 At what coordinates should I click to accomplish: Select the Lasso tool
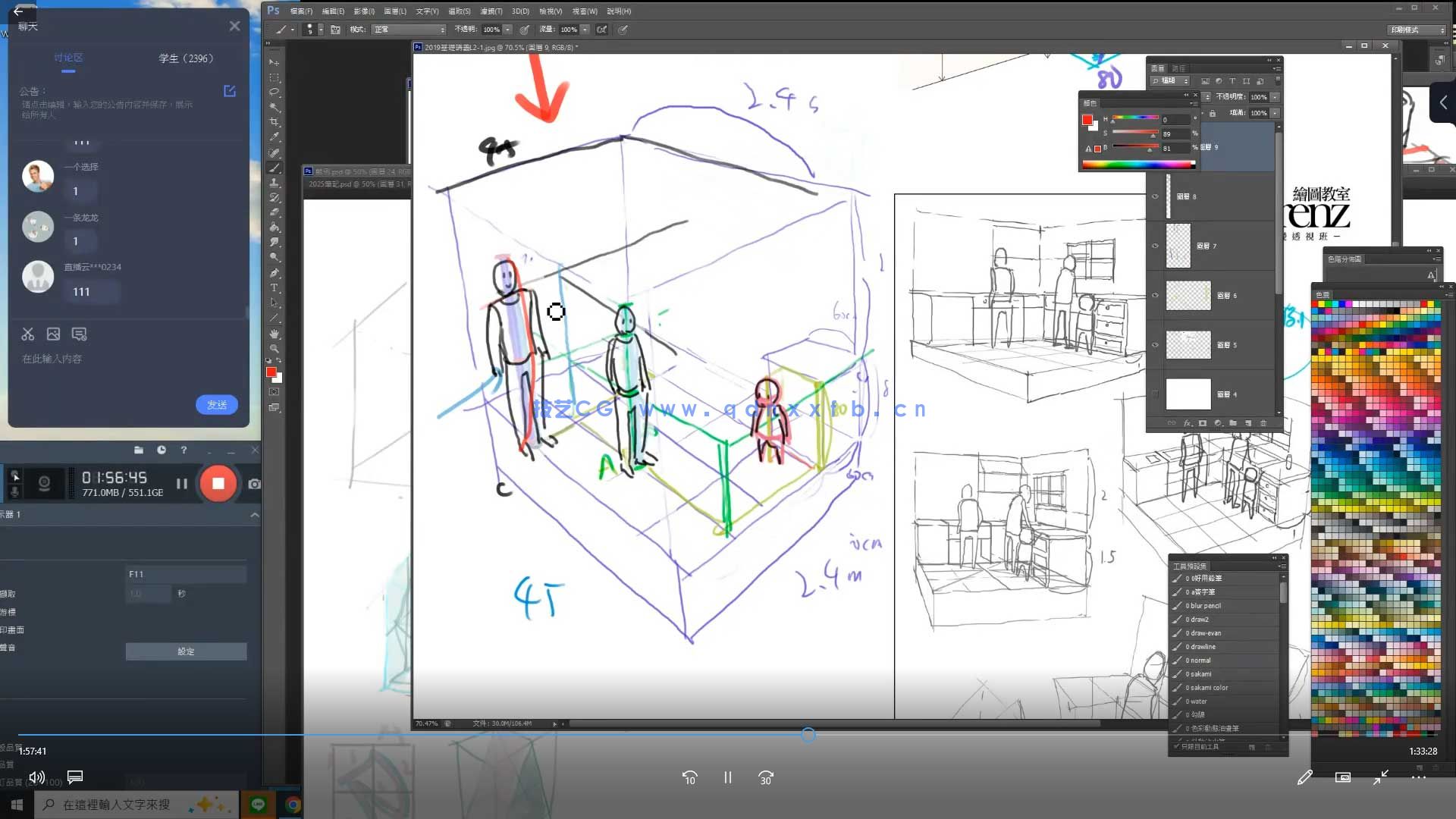pyautogui.click(x=274, y=92)
